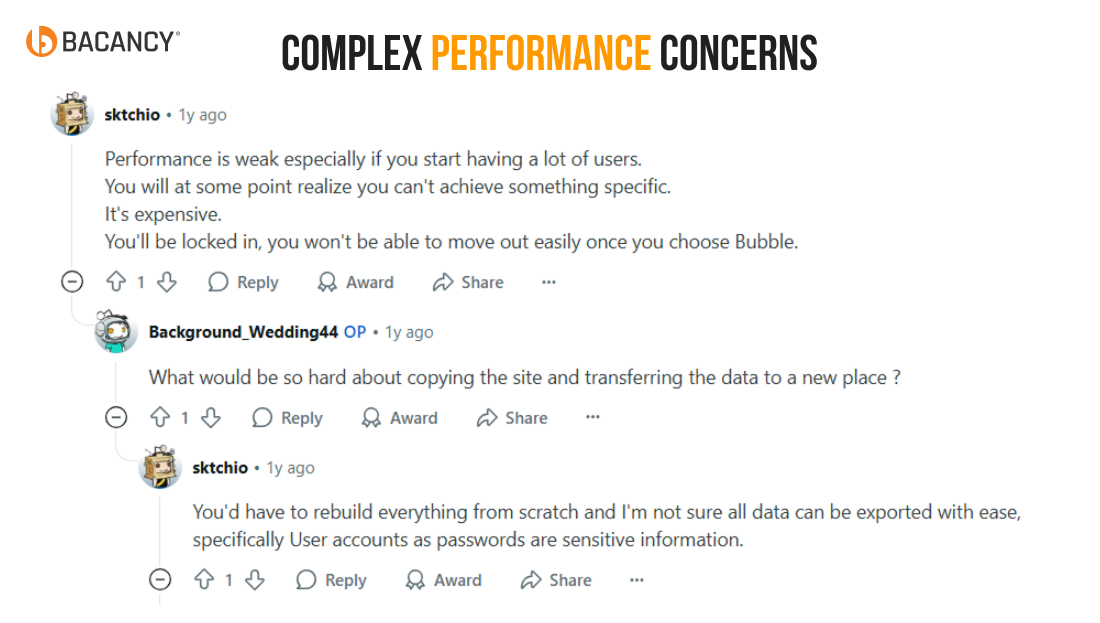Open the three-dot menu on the bottom reply
1100x623 pixels.
(x=636, y=580)
